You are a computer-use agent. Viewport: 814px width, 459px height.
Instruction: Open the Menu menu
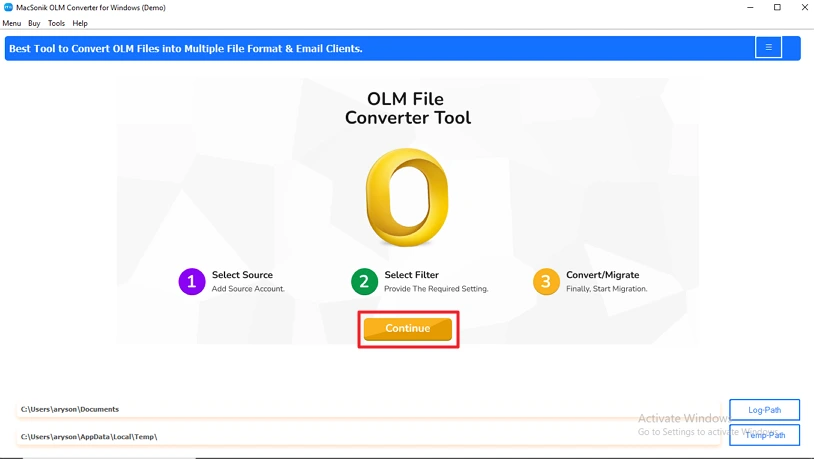pos(11,23)
